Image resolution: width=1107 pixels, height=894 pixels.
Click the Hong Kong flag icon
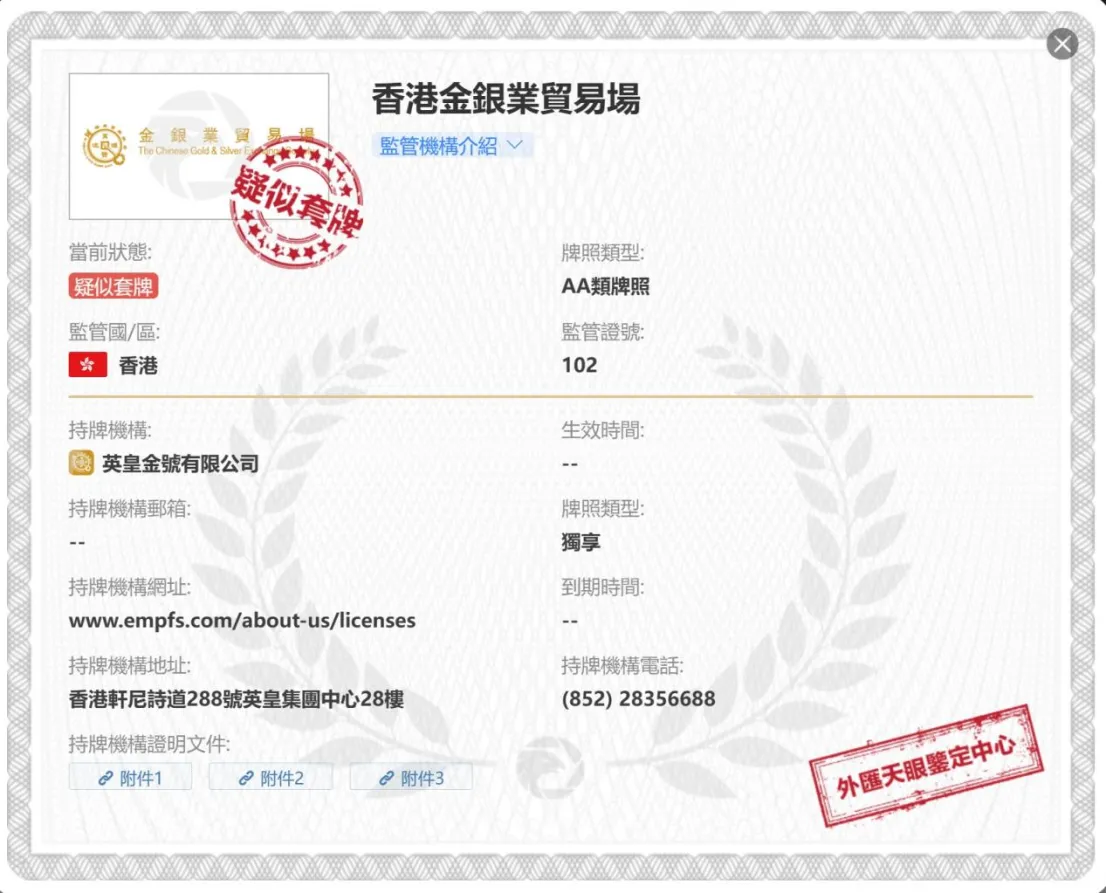(x=88, y=364)
